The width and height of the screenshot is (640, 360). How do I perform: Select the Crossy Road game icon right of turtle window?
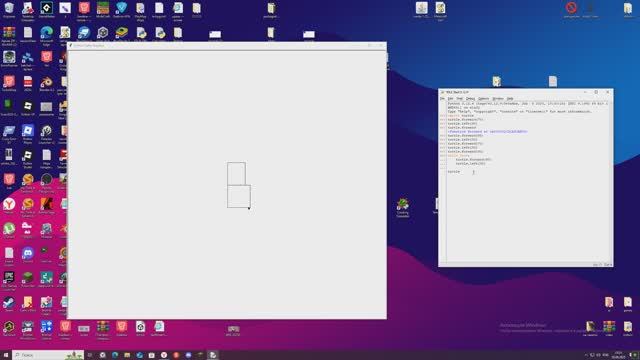click(x=402, y=207)
